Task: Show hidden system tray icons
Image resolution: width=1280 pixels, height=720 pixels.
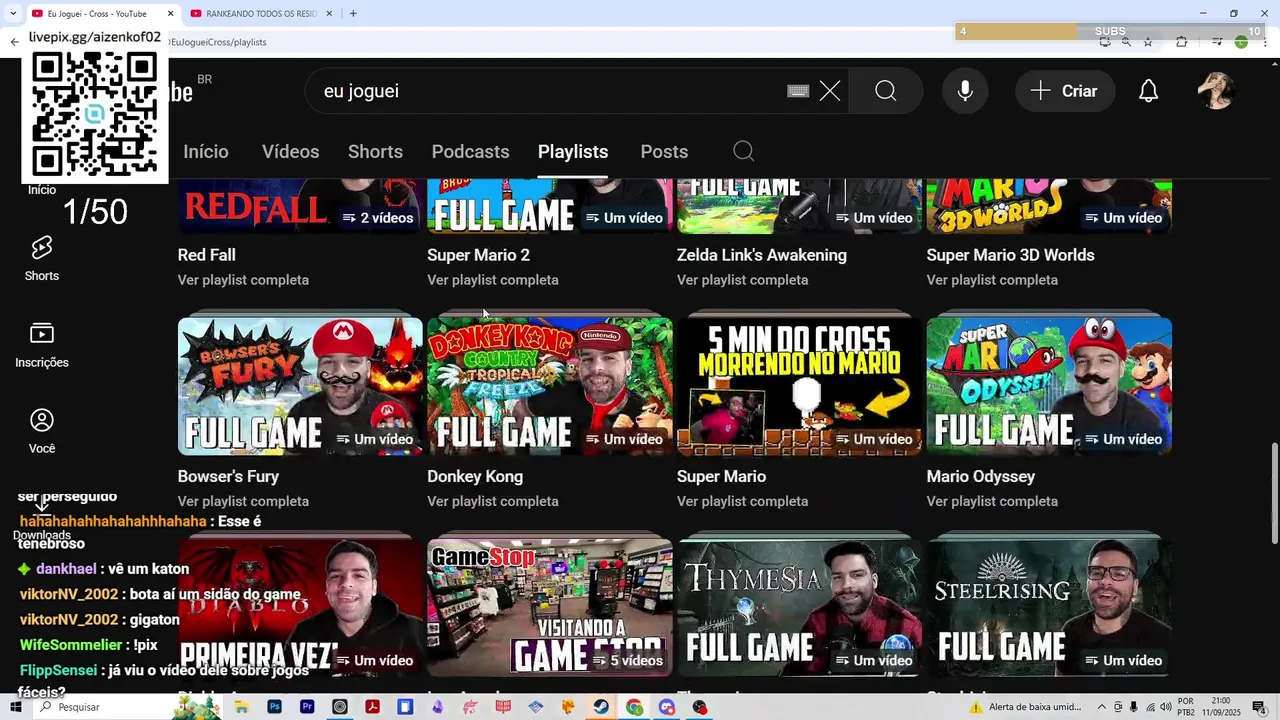Action: tap(1101, 707)
